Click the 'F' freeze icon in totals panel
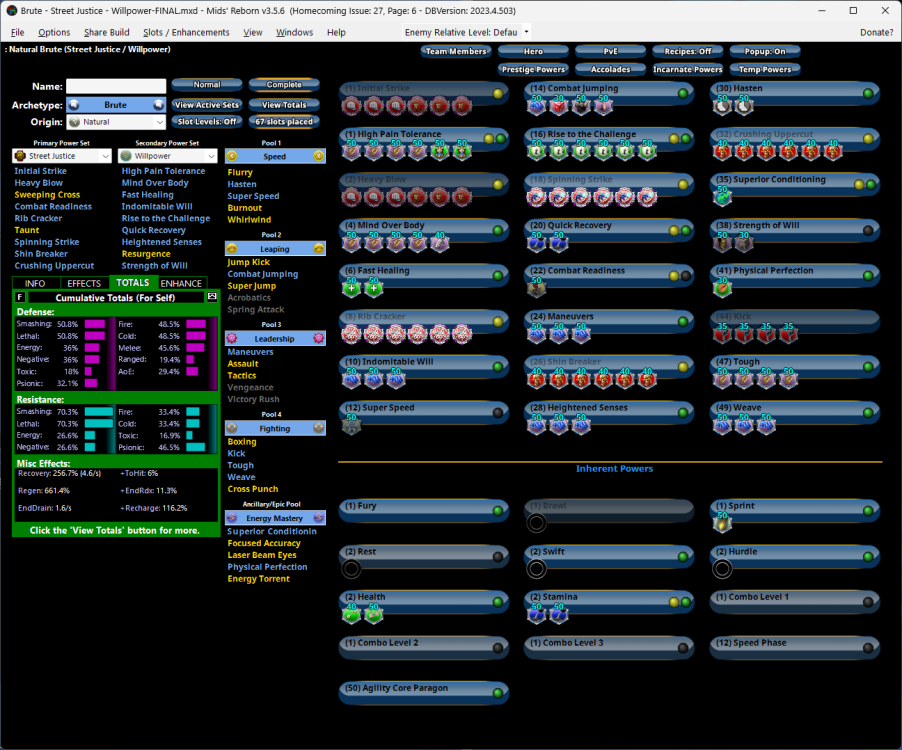This screenshot has height=750, width=902. [x=21, y=297]
